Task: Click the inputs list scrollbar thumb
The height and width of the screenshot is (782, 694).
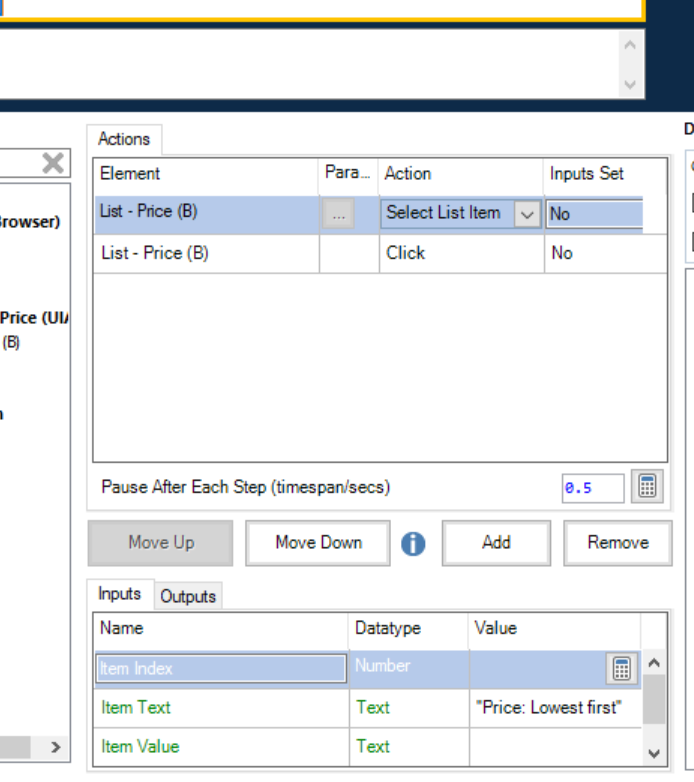Action: (654, 699)
